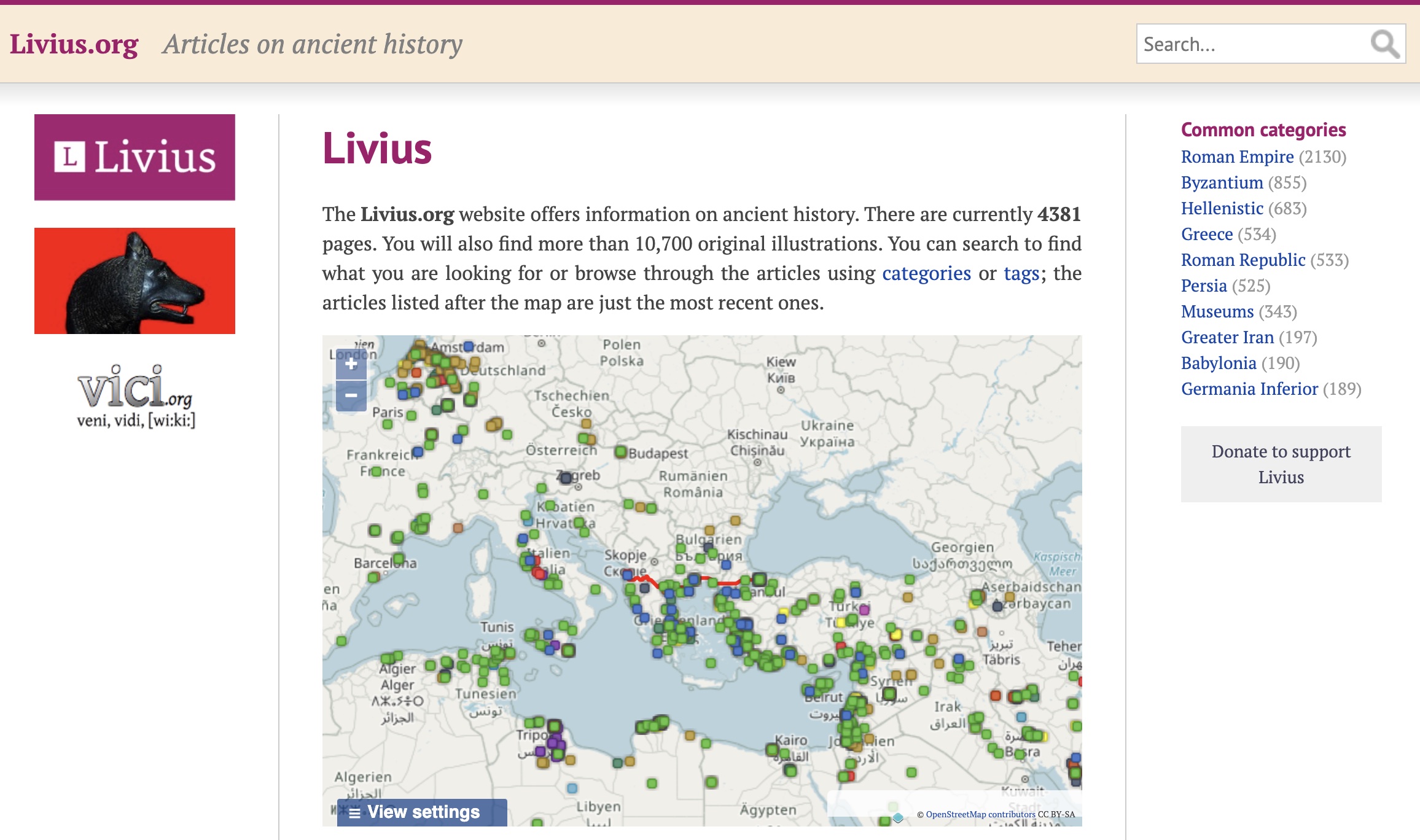Open the map View settings

coord(422,812)
